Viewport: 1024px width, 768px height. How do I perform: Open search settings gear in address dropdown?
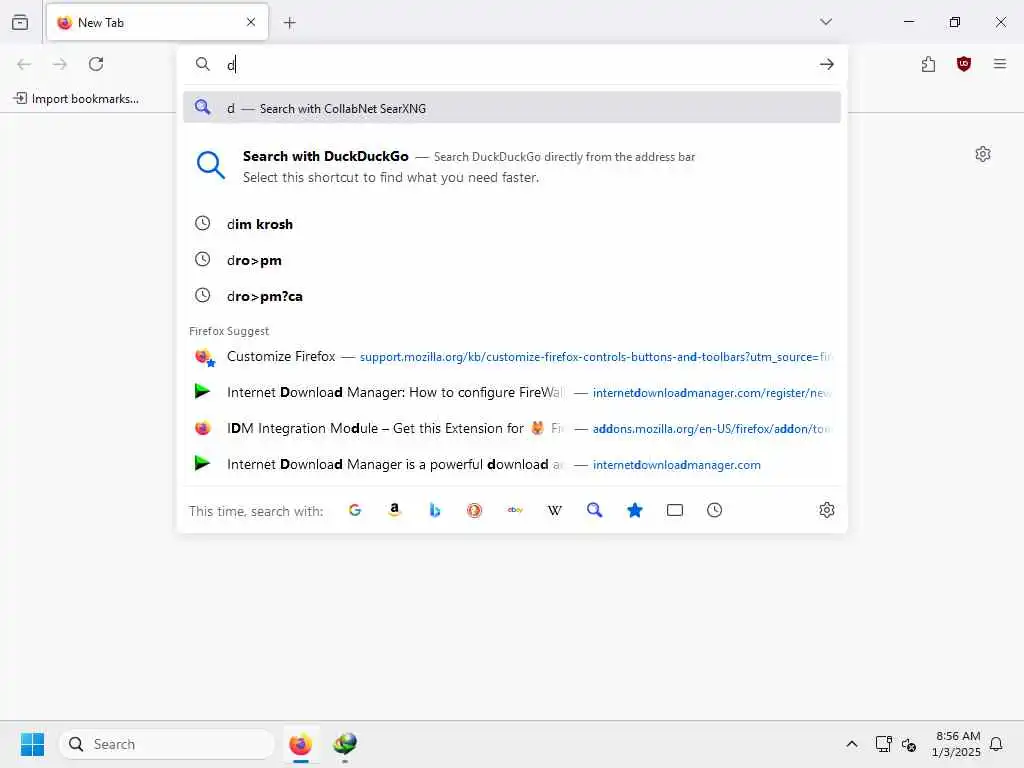(827, 510)
